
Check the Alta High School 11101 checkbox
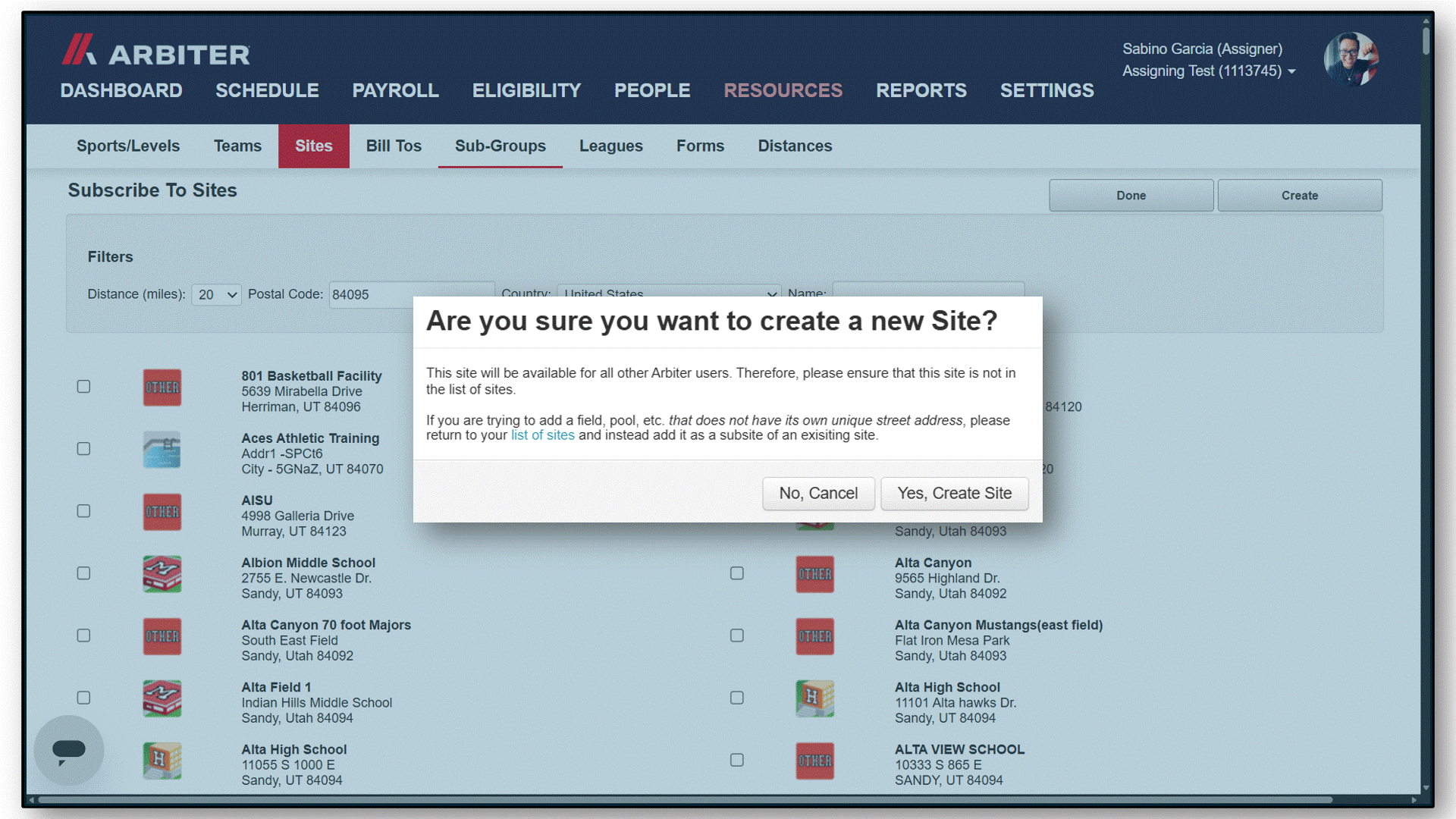tap(737, 698)
